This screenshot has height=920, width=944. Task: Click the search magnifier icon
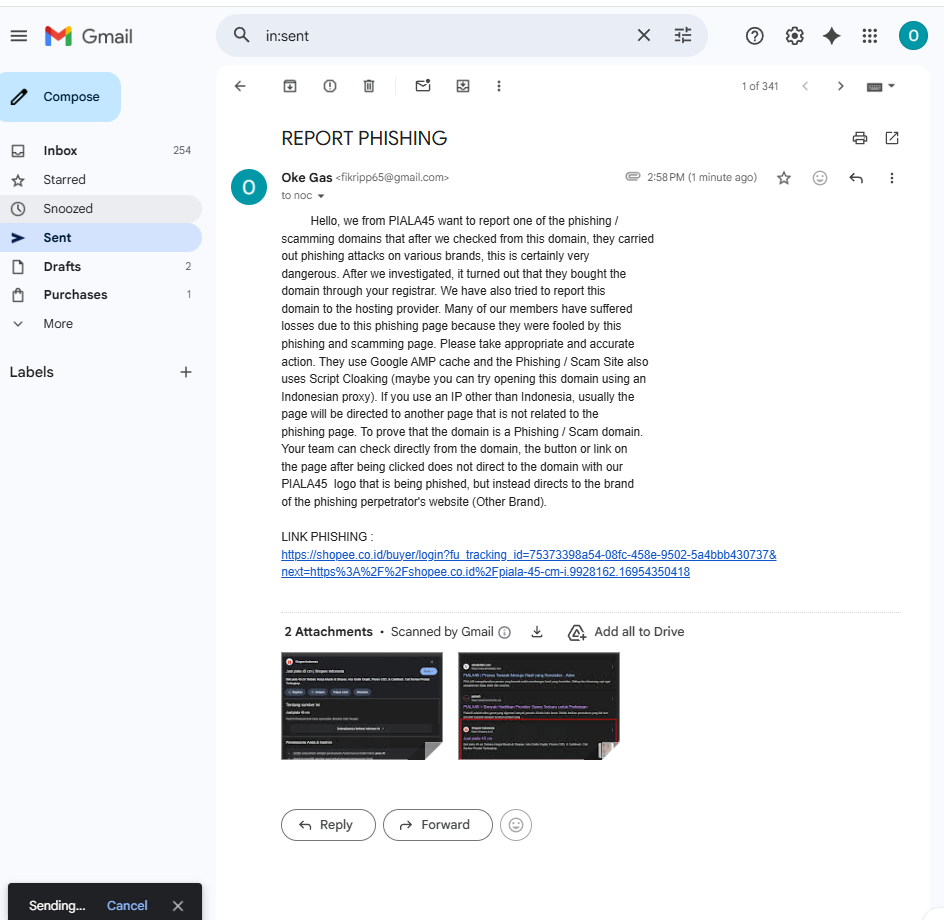(x=241, y=36)
